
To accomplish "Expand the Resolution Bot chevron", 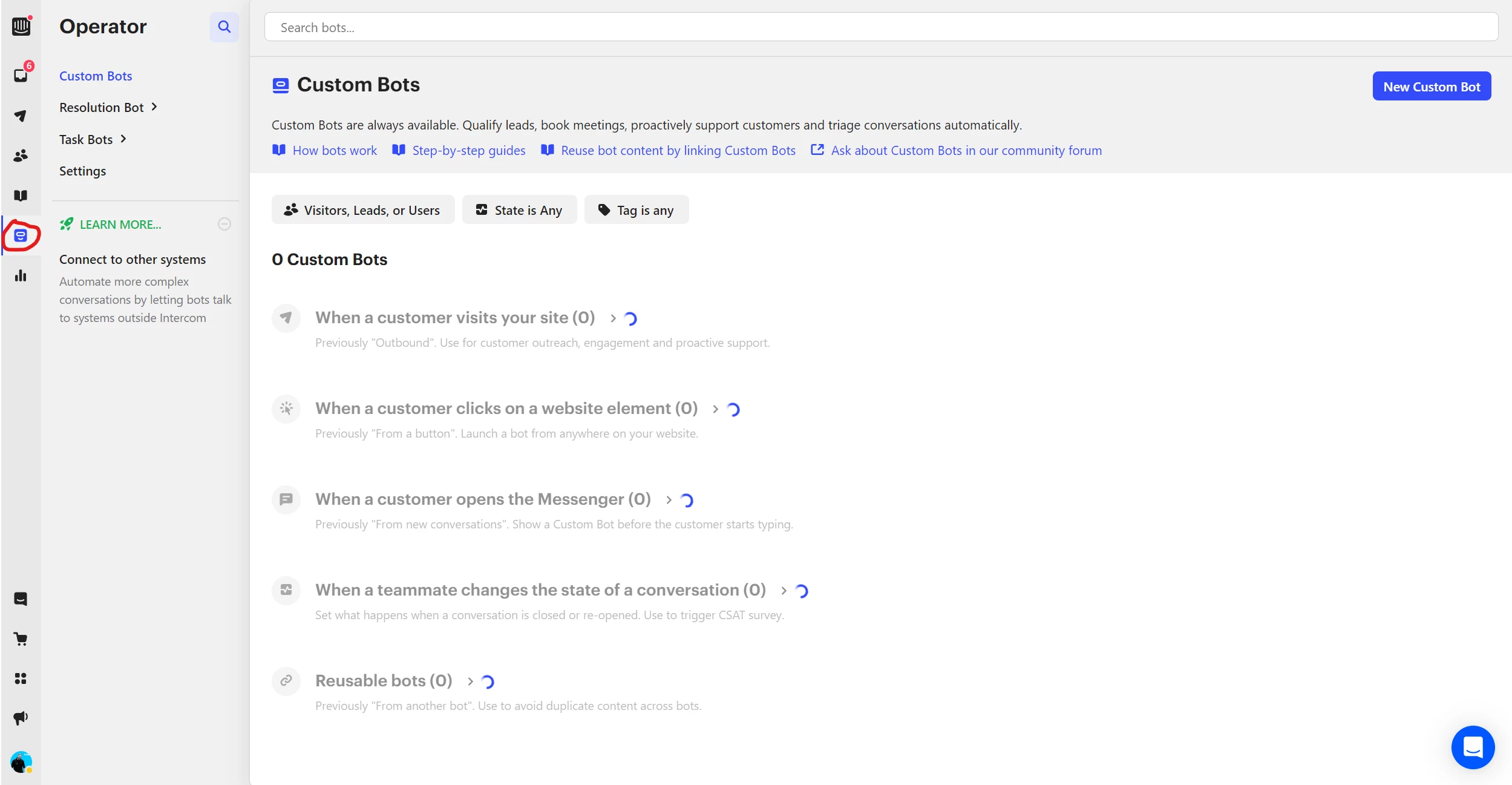I will (154, 107).
